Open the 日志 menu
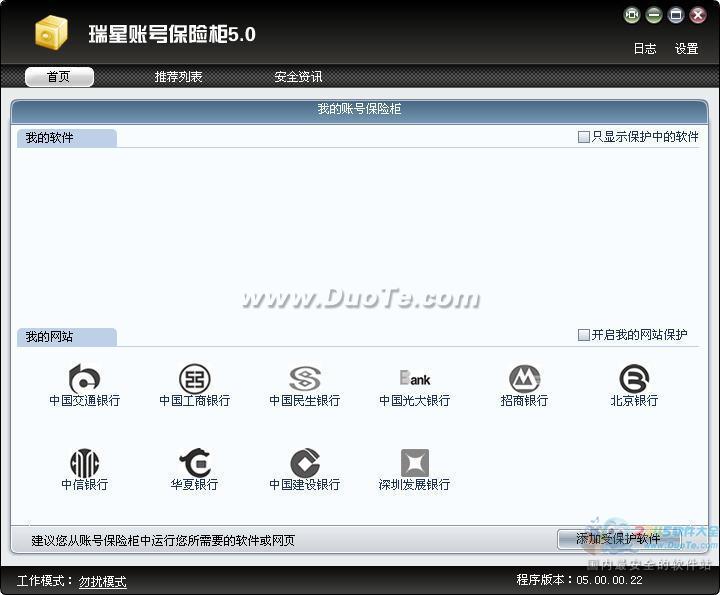Screen dimensions: 720x595 645,49
